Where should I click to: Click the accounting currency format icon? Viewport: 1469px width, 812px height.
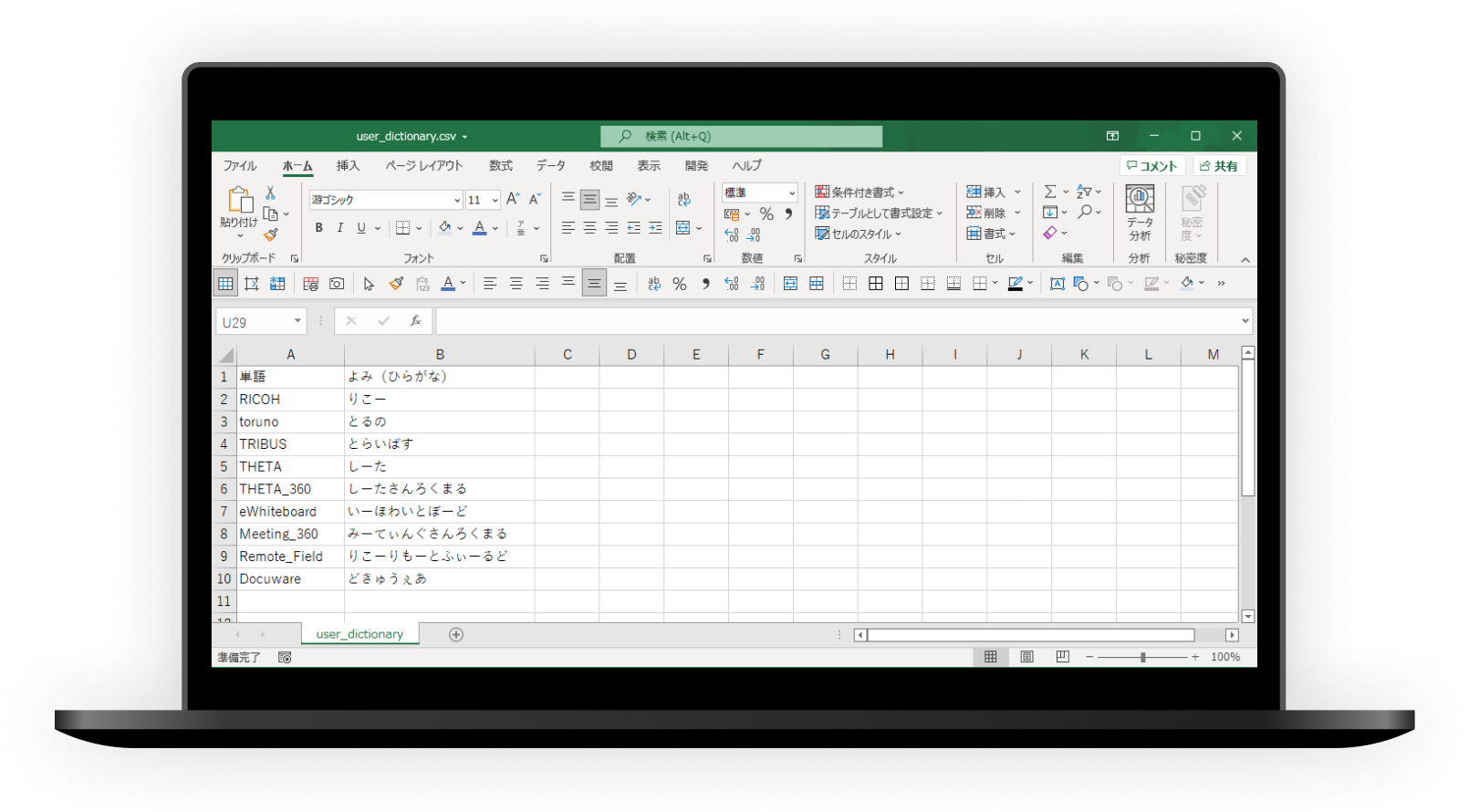click(732, 214)
